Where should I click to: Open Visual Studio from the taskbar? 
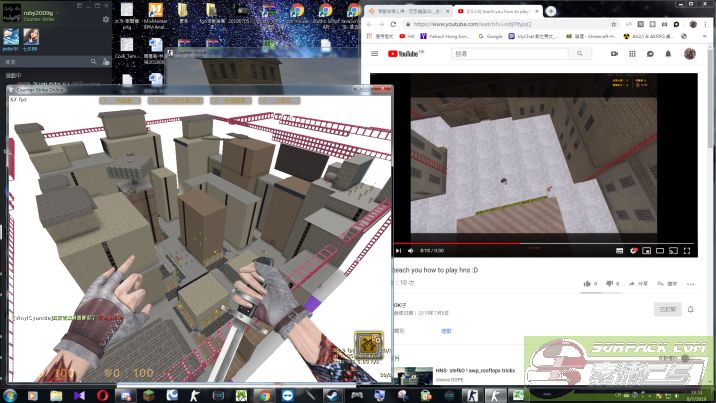point(79,395)
